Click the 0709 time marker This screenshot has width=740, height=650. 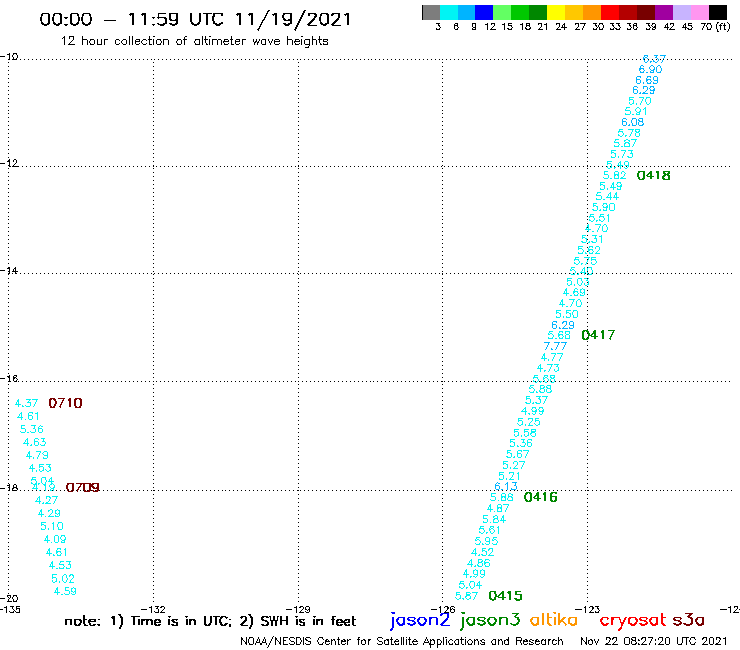pos(82,487)
